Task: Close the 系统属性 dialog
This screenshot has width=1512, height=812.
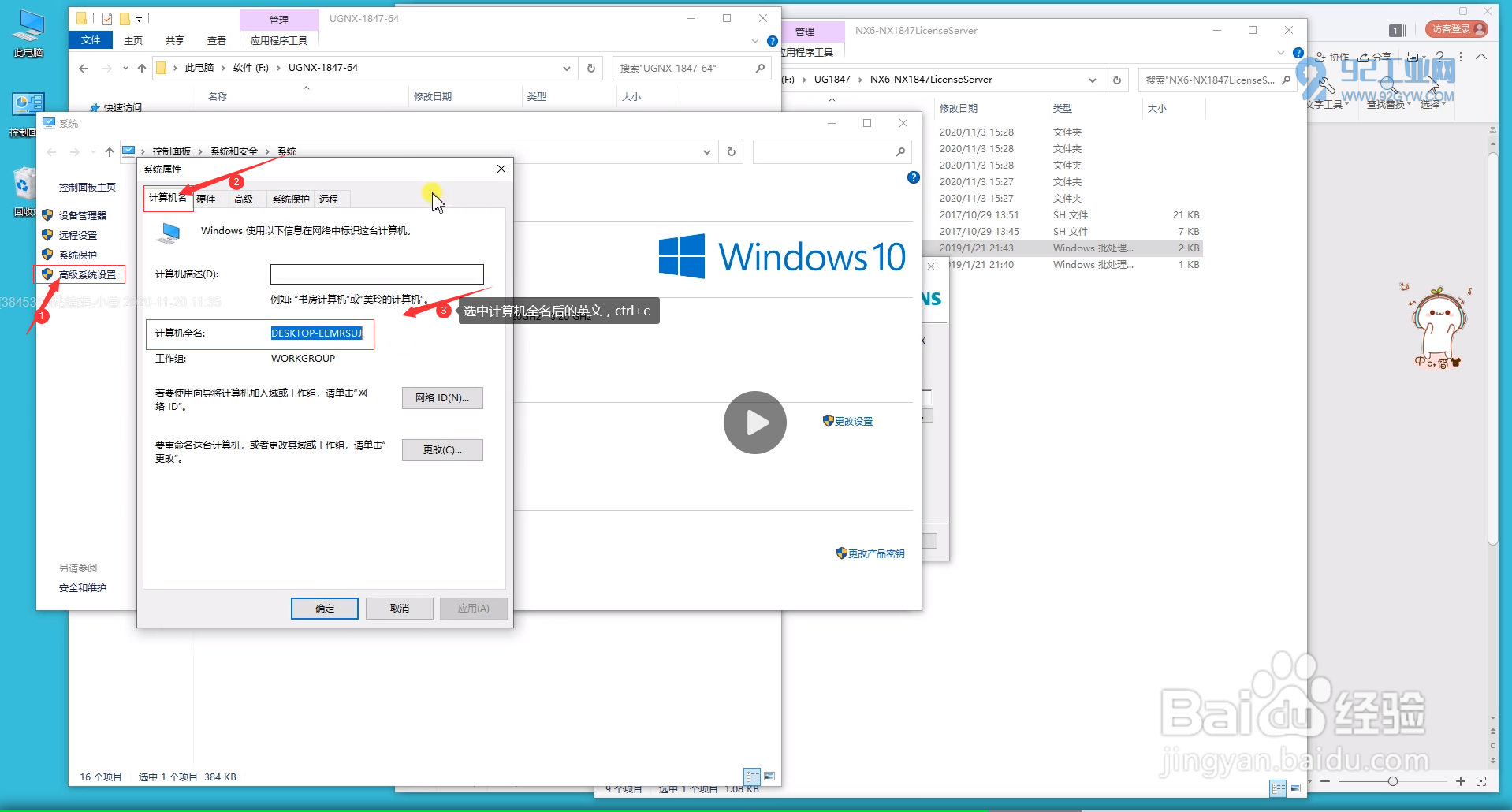Action: pyautogui.click(x=501, y=169)
